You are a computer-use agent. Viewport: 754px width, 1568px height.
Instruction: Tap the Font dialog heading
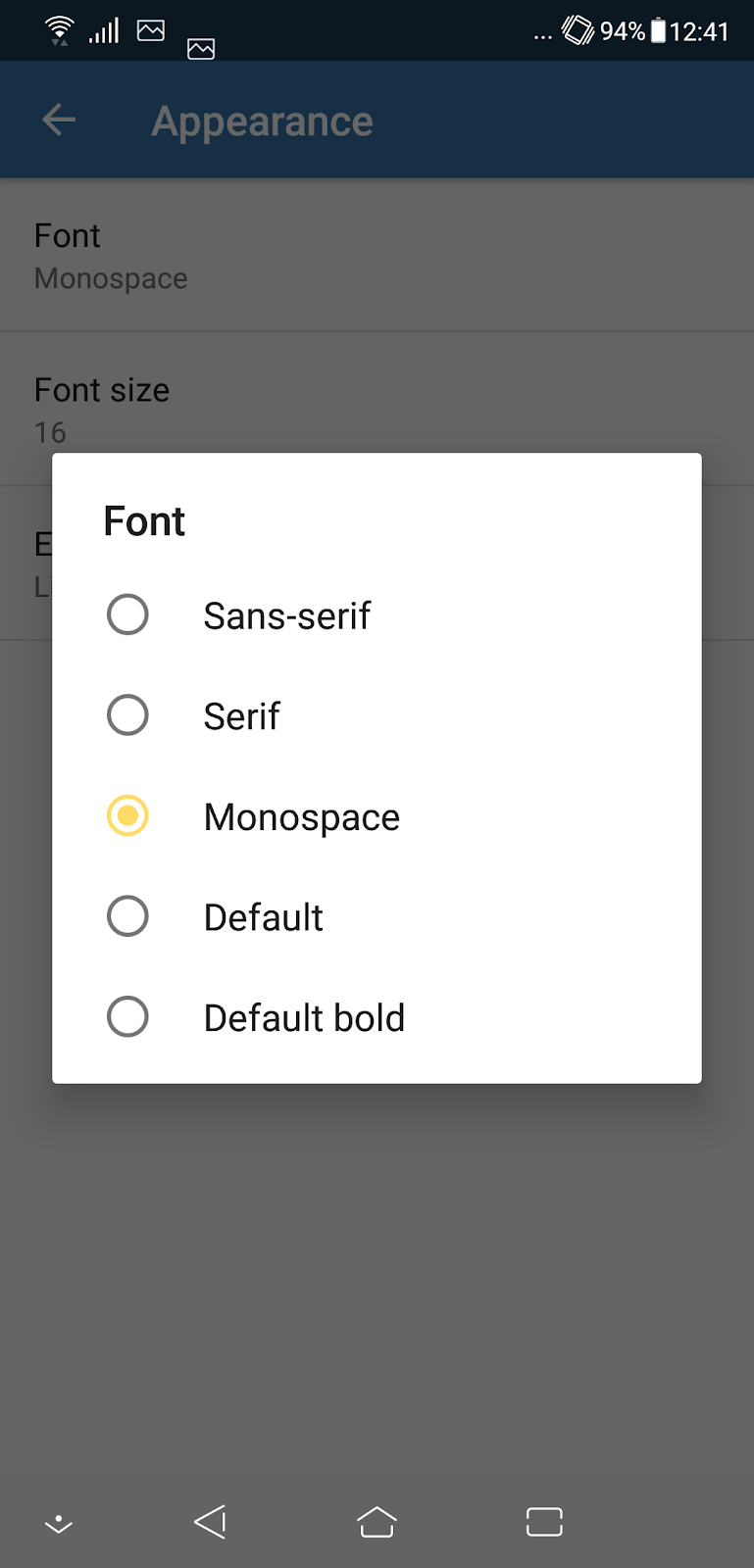click(x=144, y=521)
